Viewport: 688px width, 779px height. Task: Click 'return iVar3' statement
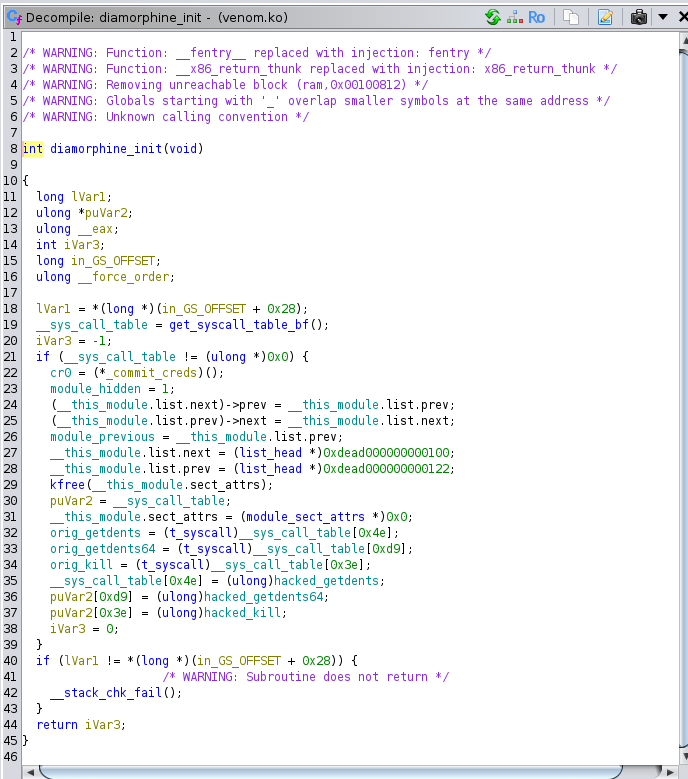[81, 725]
